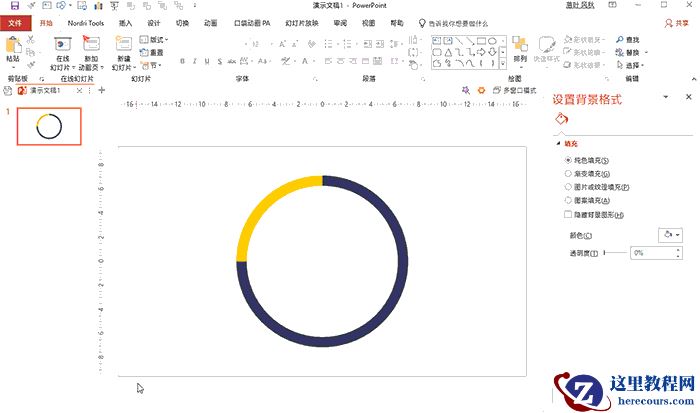The image size is (700, 413).
Task: Expand the shapes gallery More arrow
Action: pyautogui.click(x=503, y=64)
